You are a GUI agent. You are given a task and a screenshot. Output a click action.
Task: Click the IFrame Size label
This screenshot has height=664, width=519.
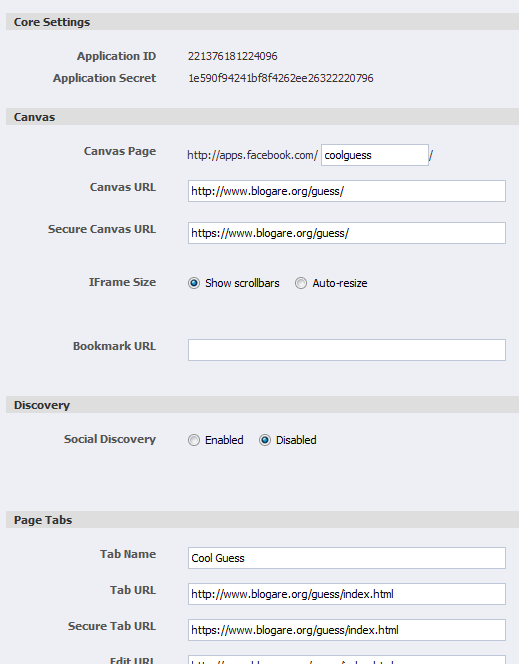(122, 282)
